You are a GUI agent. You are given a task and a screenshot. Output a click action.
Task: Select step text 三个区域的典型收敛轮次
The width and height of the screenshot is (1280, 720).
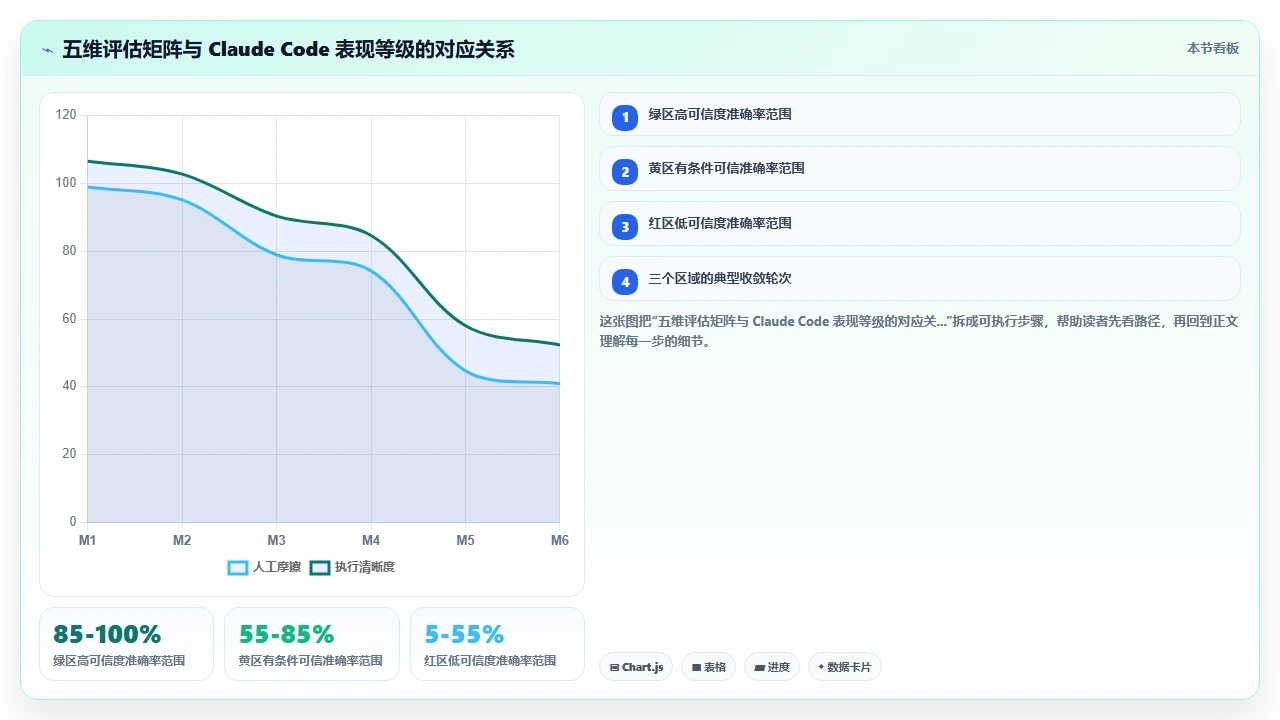(x=720, y=279)
